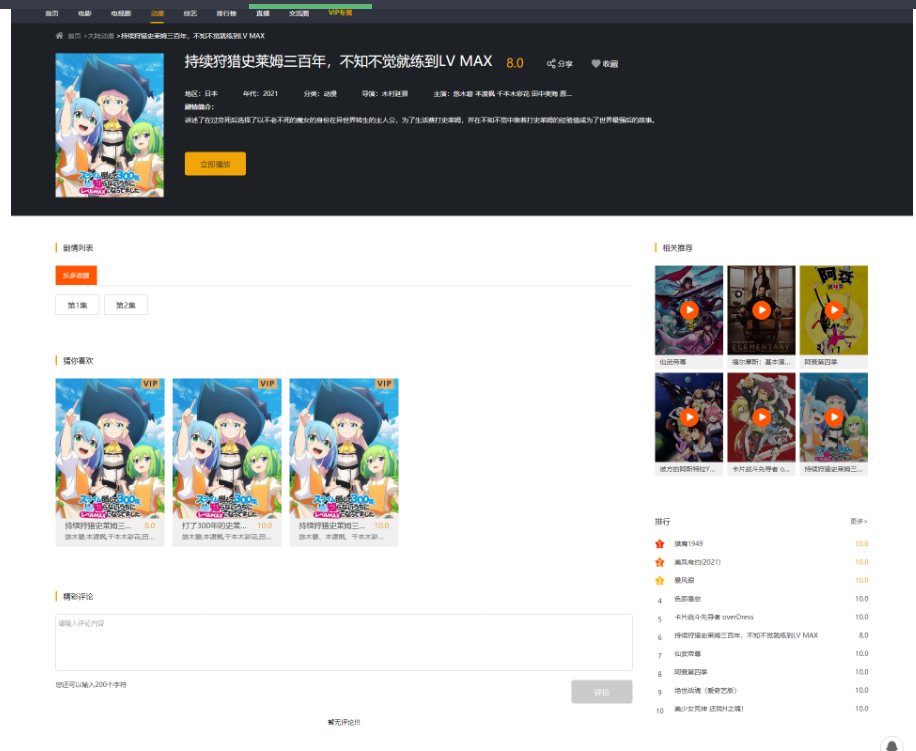
Task: Click the home icon in the breadcrumb
Action: tap(60, 36)
